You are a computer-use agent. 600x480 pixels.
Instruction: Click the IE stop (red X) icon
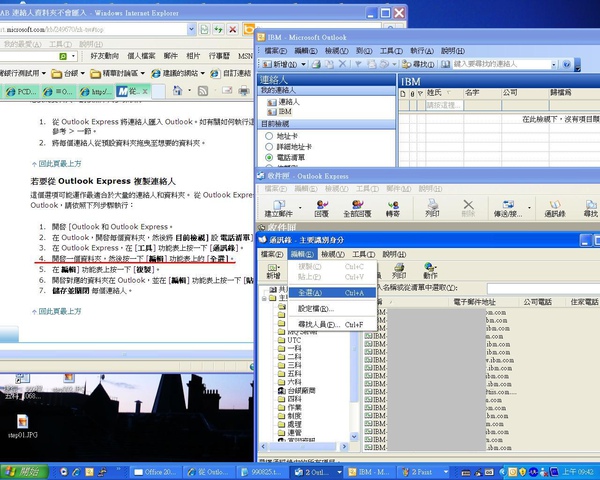[x=232, y=29]
